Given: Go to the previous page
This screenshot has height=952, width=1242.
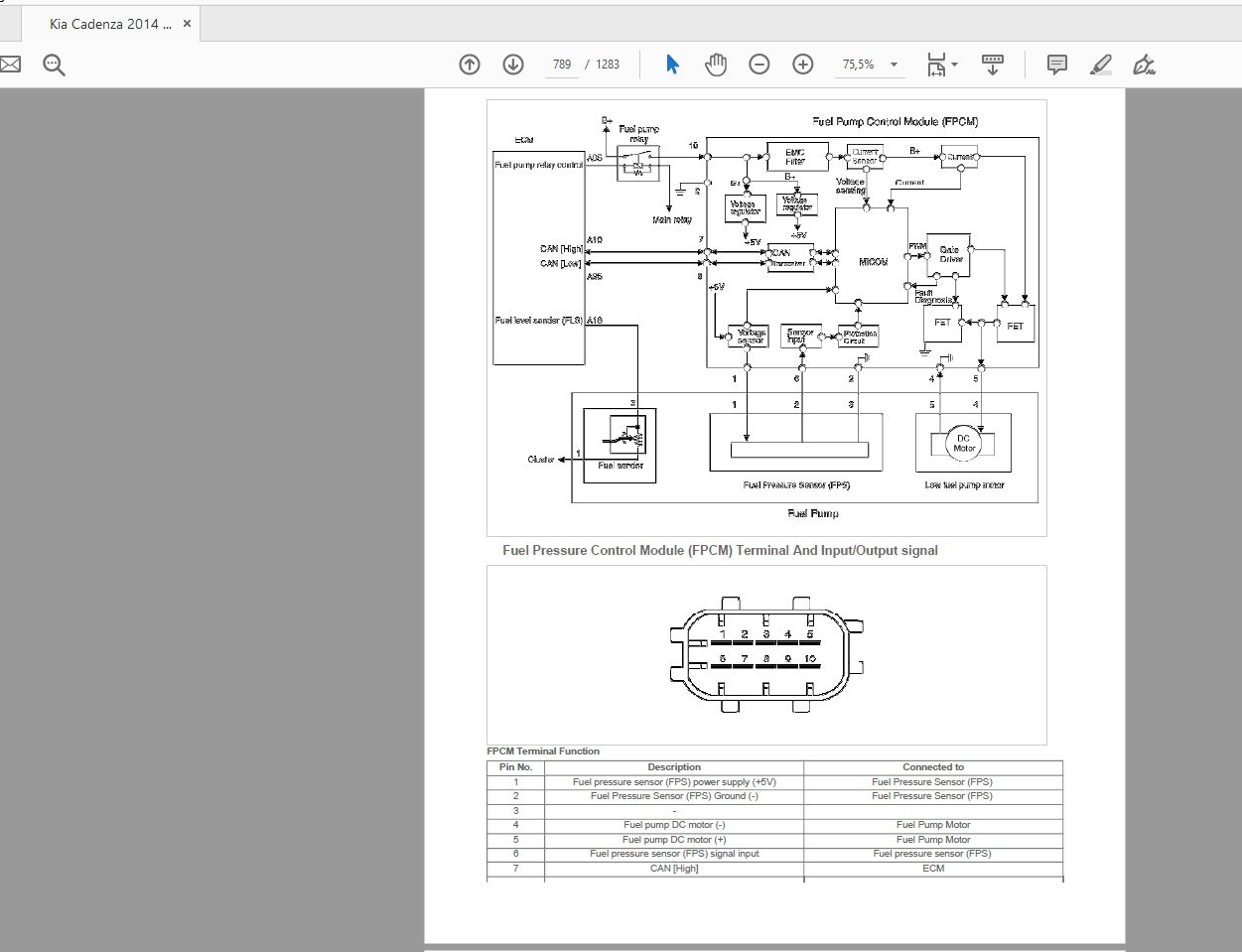Looking at the screenshot, I should click(469, 64).
